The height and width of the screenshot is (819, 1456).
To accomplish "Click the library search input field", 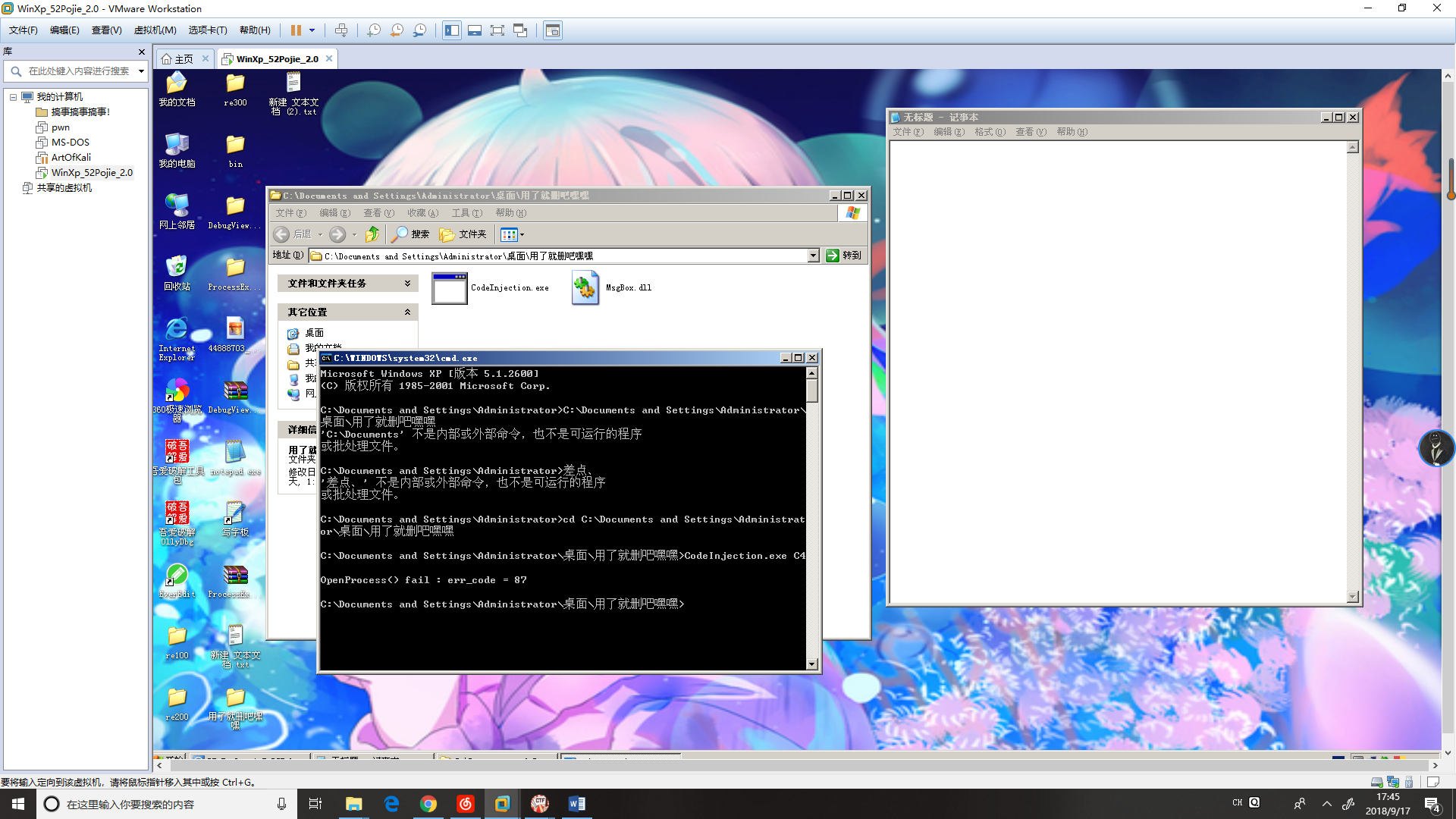I will [79, 71].
